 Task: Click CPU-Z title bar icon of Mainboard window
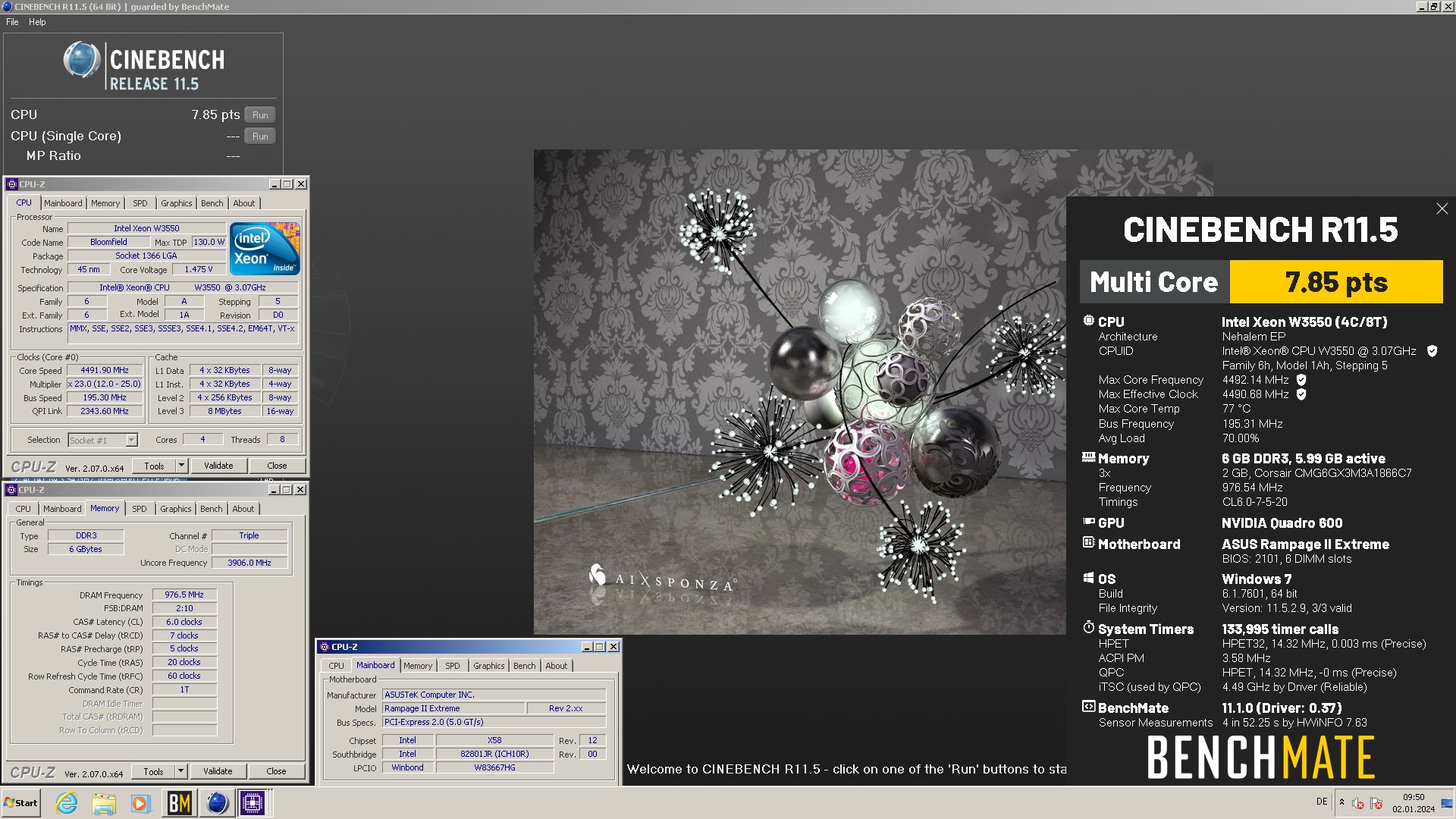click(324, 647)
